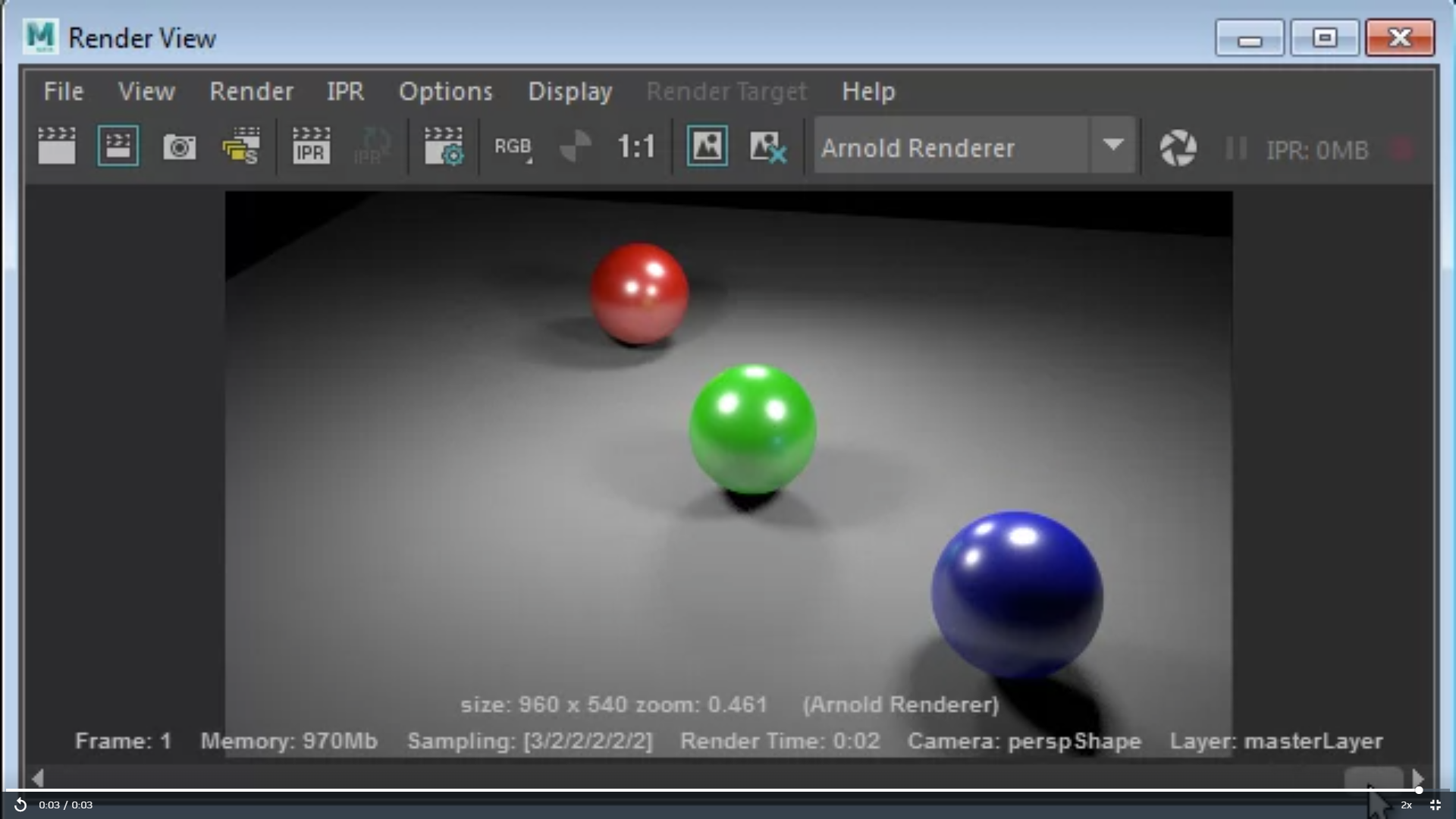Open the Display menu
Viewport: 1456px width, 819px height.
coord(570,92)
